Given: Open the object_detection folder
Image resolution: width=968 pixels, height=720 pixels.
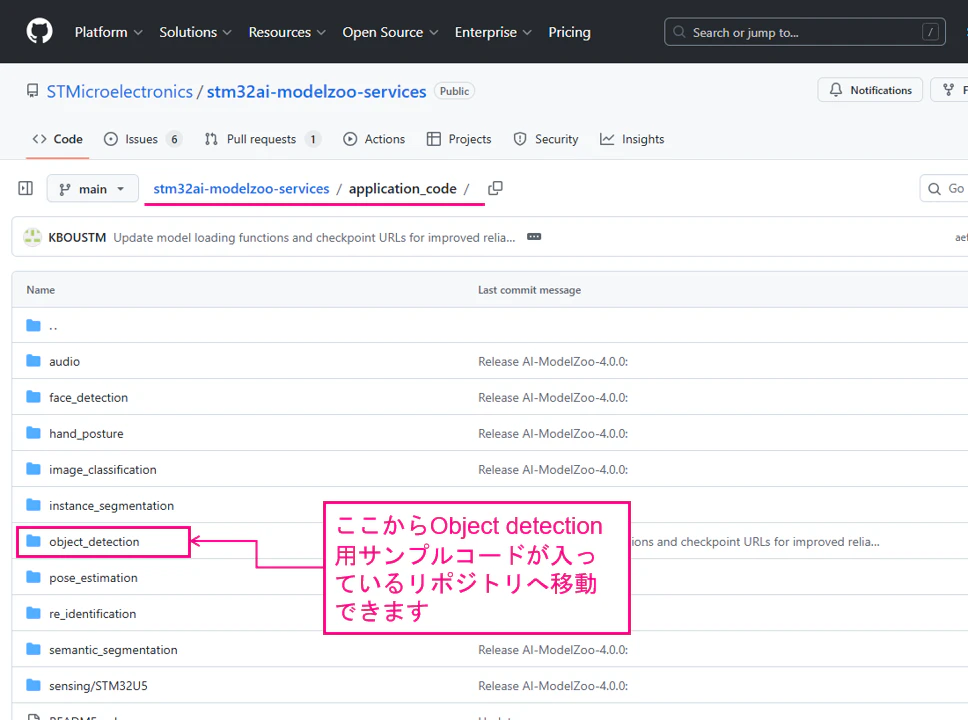Looking at the screenshot, I should click(94, 542).
